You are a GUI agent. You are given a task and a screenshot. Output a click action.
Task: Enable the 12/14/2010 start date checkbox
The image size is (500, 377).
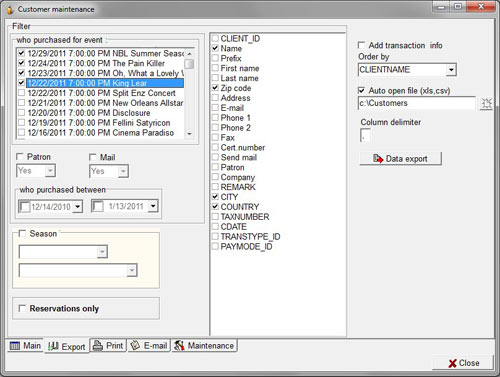24,207
